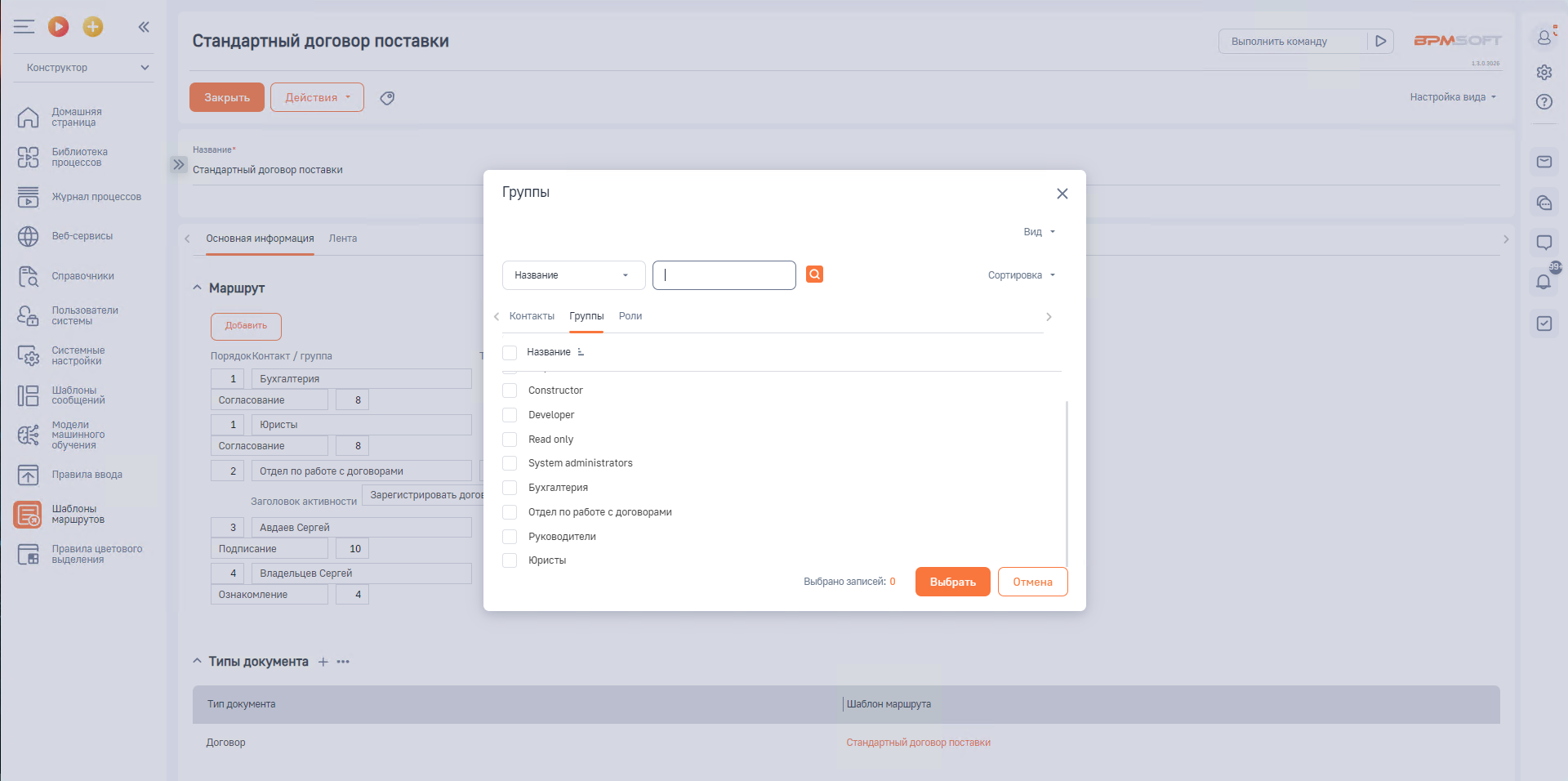The image size is (1568, 781).
Task: Click the Выполнить команду input field
Action: coord(1293,42)
